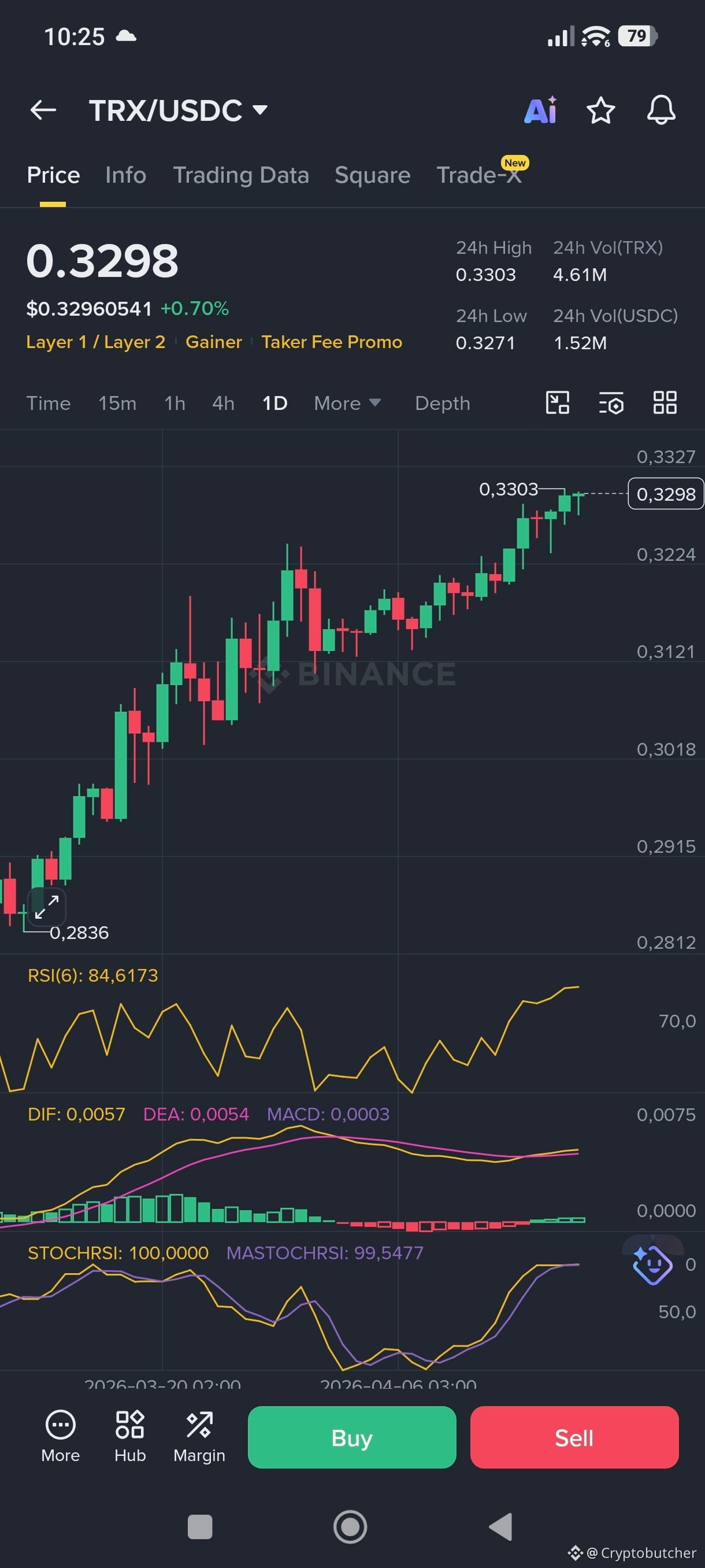Image resolution: width=705 pixels, height=1568 pixels.
Task: Tap the STOCHRSI: 100,0000 label
Action: pyautogui.click(x=118, y=1253)
